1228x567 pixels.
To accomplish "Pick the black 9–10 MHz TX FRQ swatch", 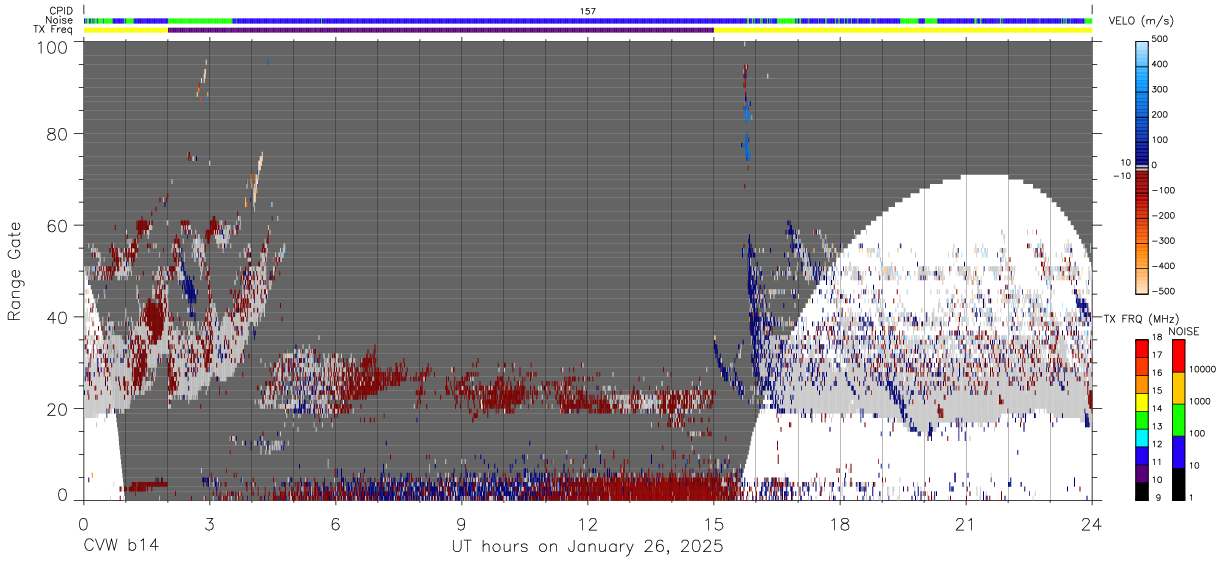I will (1141, 491).
